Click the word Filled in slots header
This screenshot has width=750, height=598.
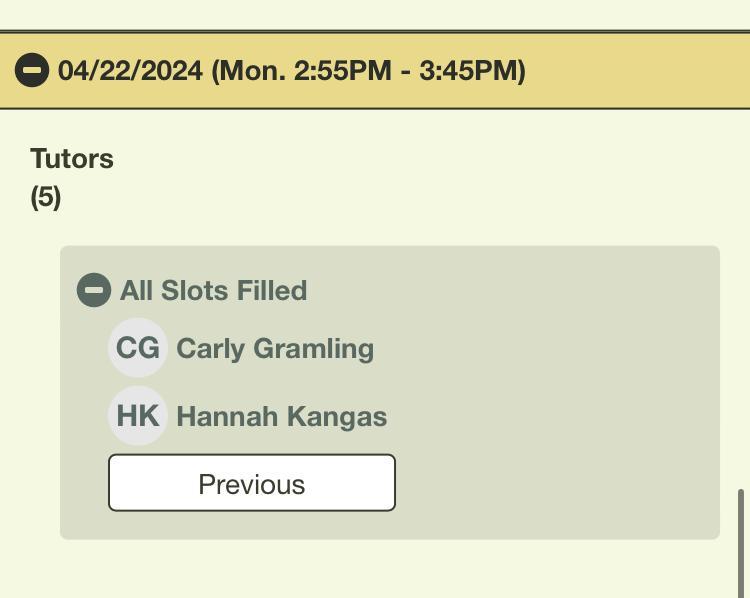(272, 291)
